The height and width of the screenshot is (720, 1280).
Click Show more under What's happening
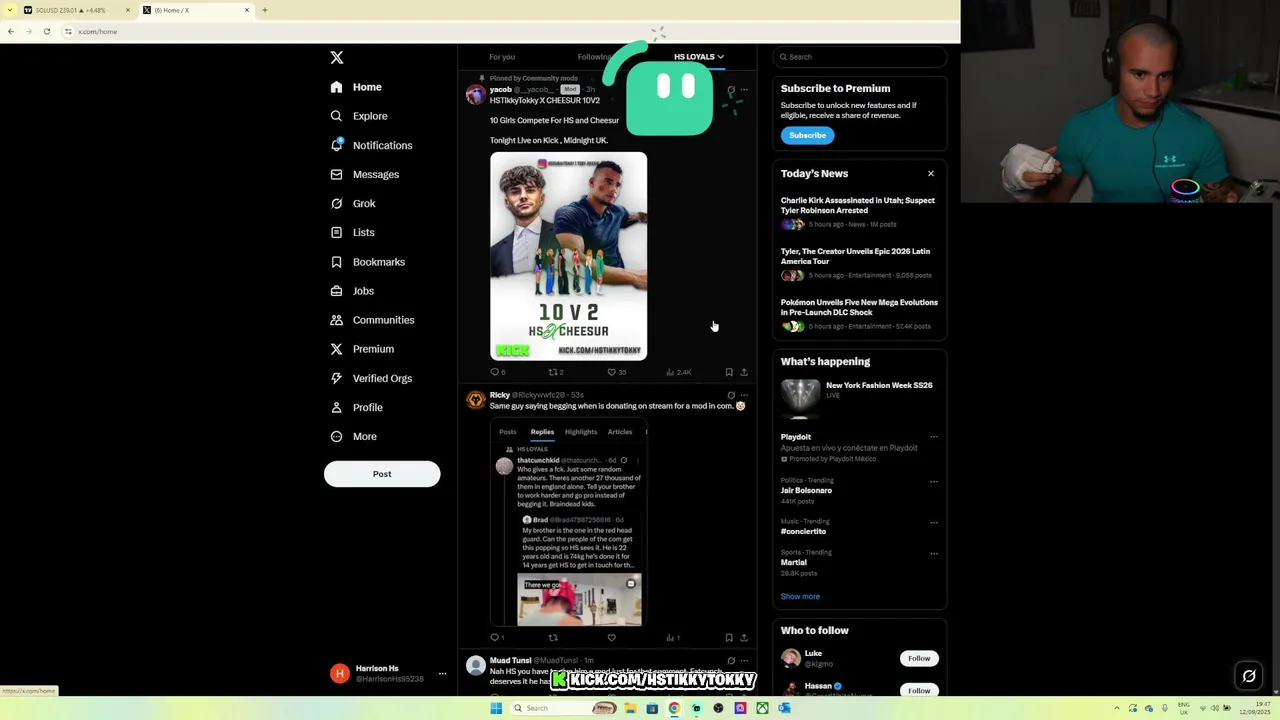[x=800, y=597]
